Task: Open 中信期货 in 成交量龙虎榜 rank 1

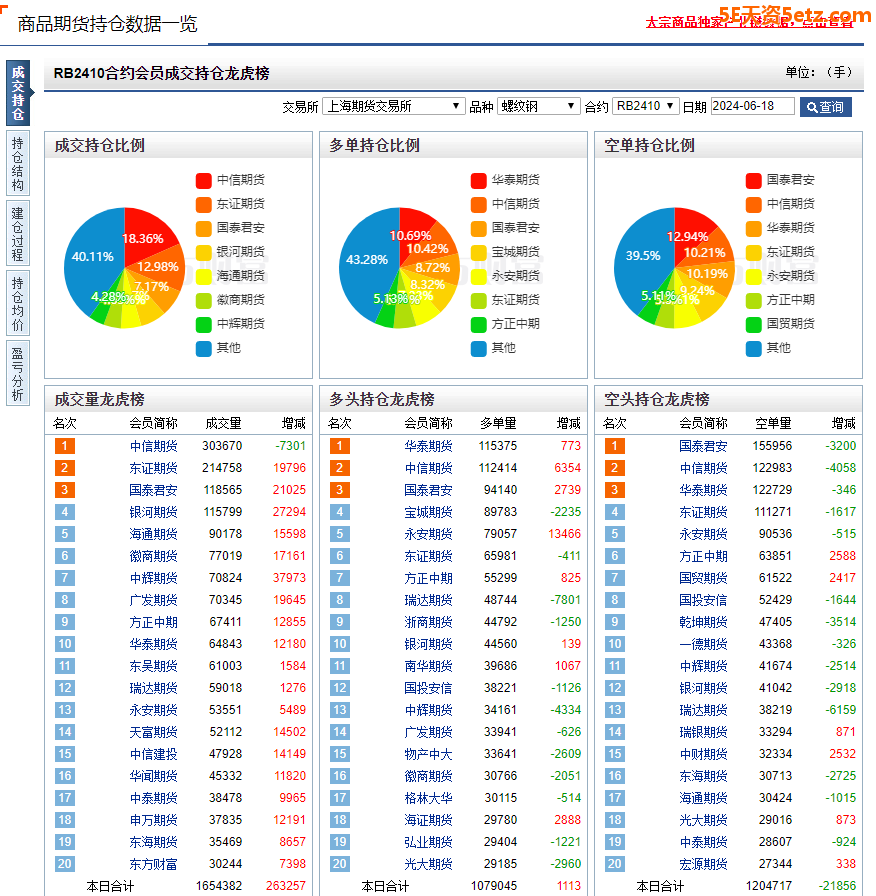Action: (x=153, y=446)
